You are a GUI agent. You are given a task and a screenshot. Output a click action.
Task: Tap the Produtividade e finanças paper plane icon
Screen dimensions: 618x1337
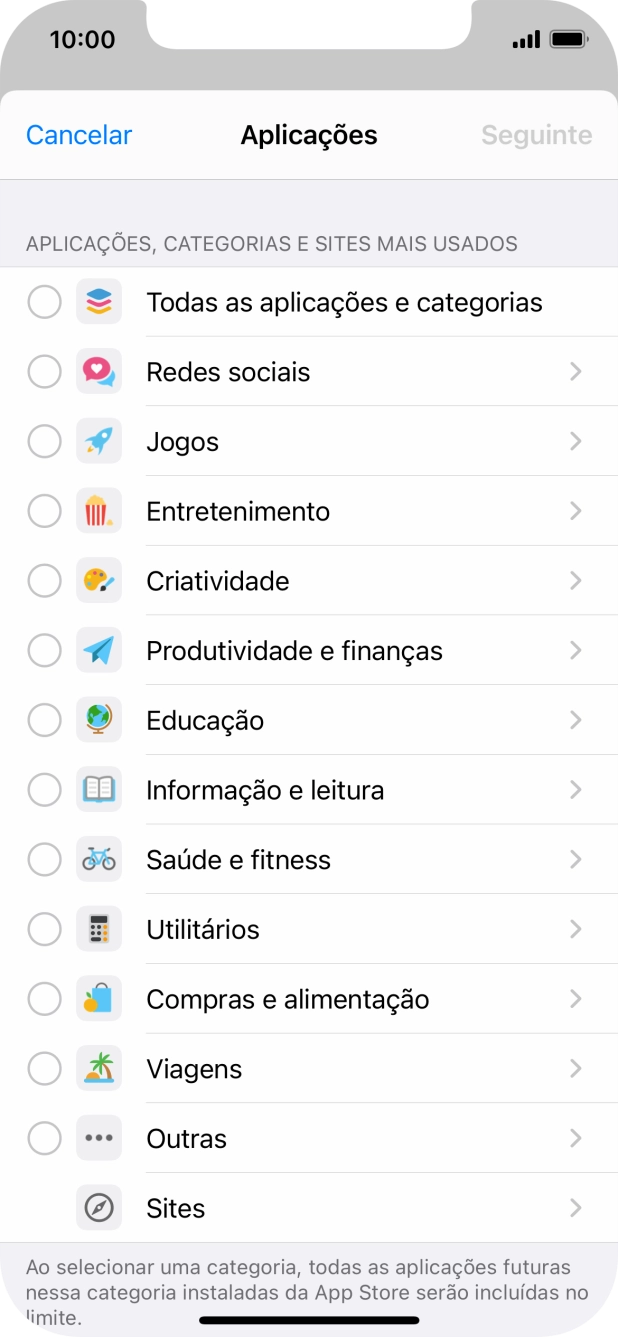point(99,650)
